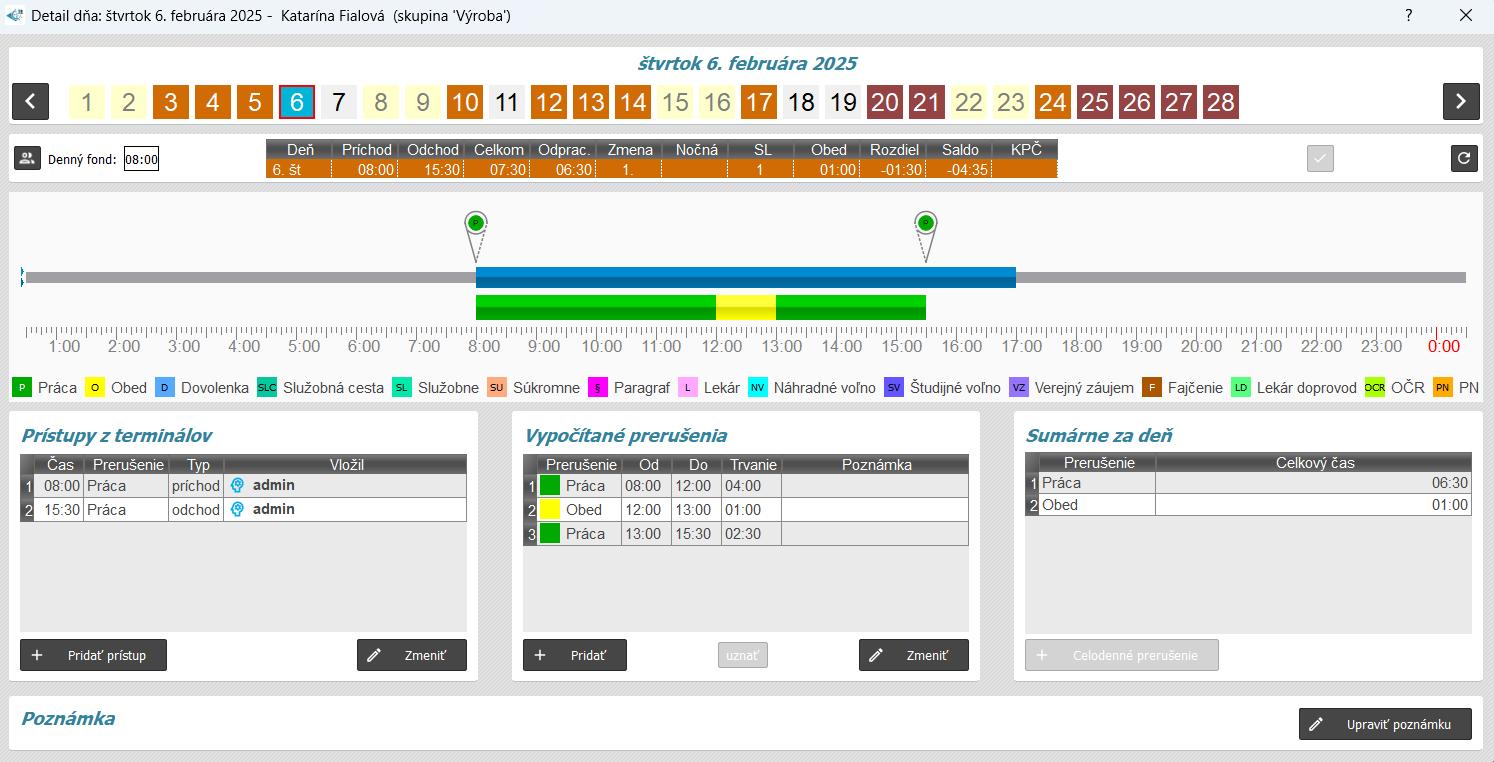The image size is (1494, 762).
Task: Go to next month with right arrow
Action: point(1460,102)
